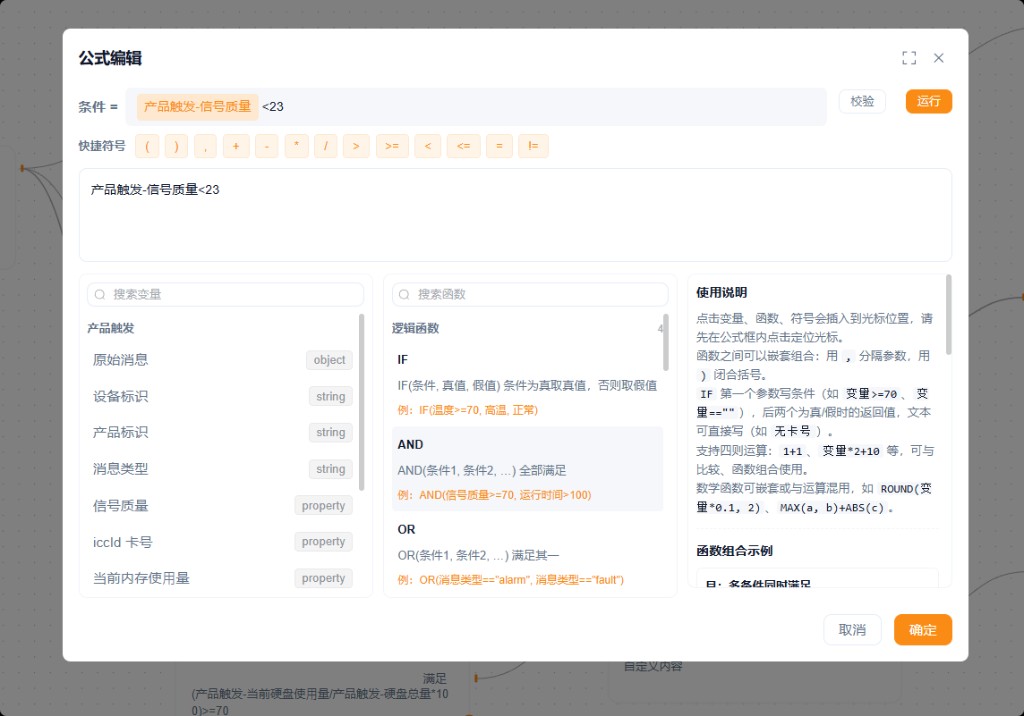
Task: Insert the 原始消息 variable
Action: [223, 360]
